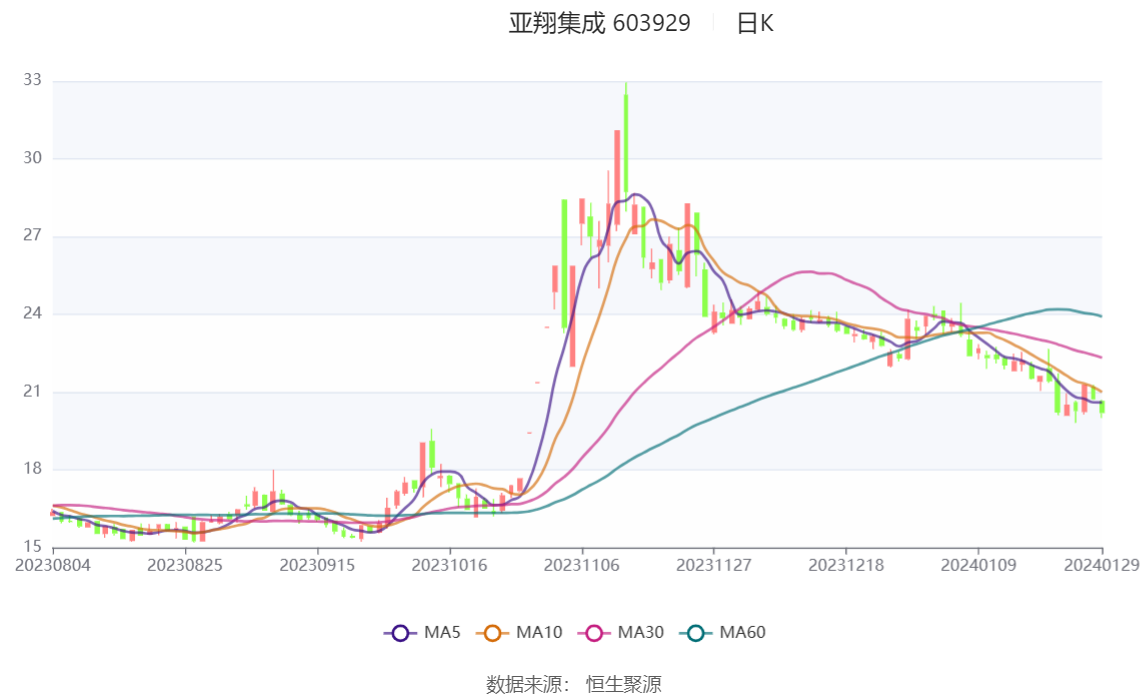Select x-axis date label 20230804
Viewport: 1148px width, 699px height.
[53, 565]
